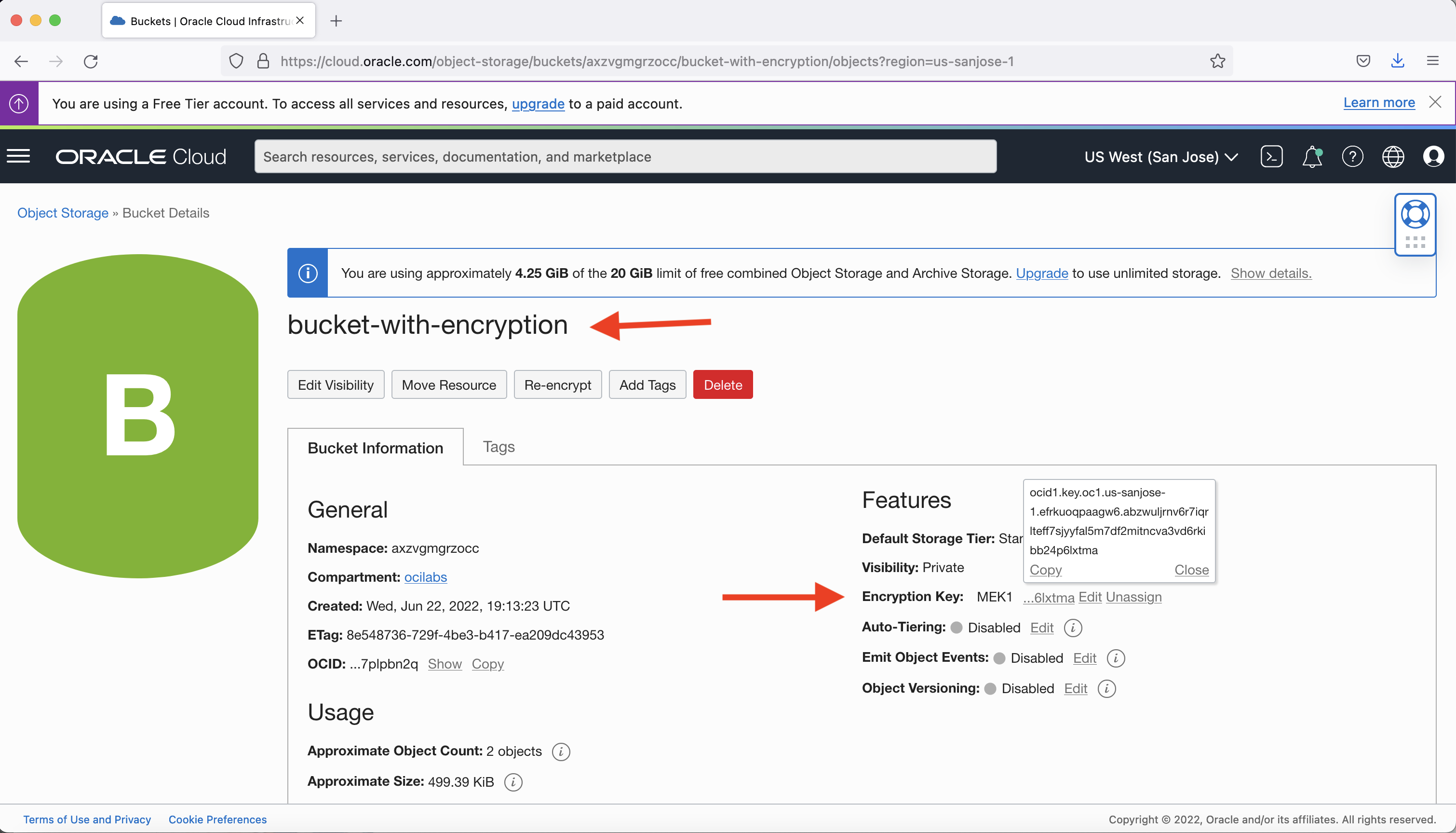Click Show details on the storage banner

click(x=1271, y=273)
